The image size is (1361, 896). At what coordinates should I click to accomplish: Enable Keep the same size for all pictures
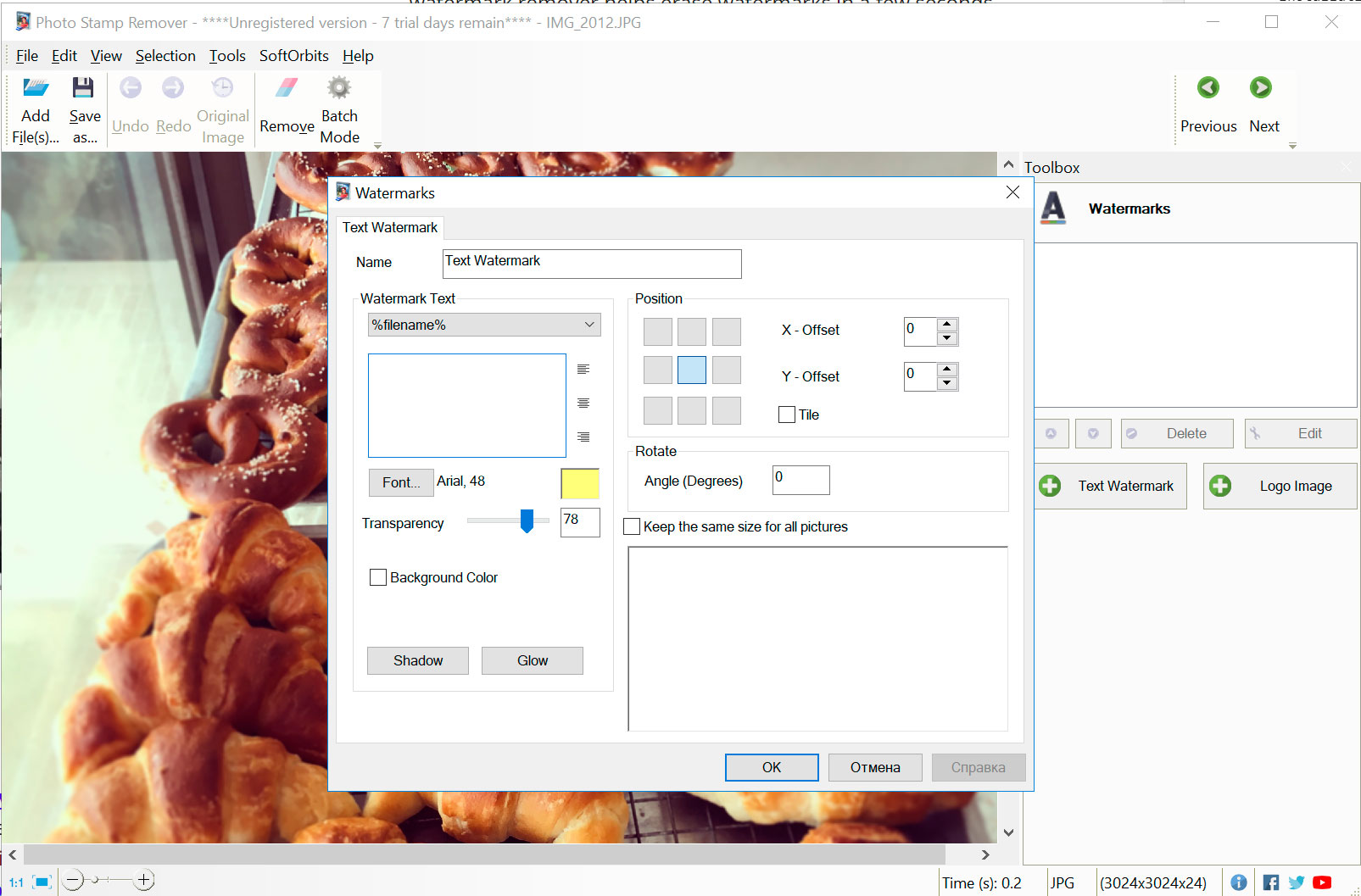coord(631,526)
